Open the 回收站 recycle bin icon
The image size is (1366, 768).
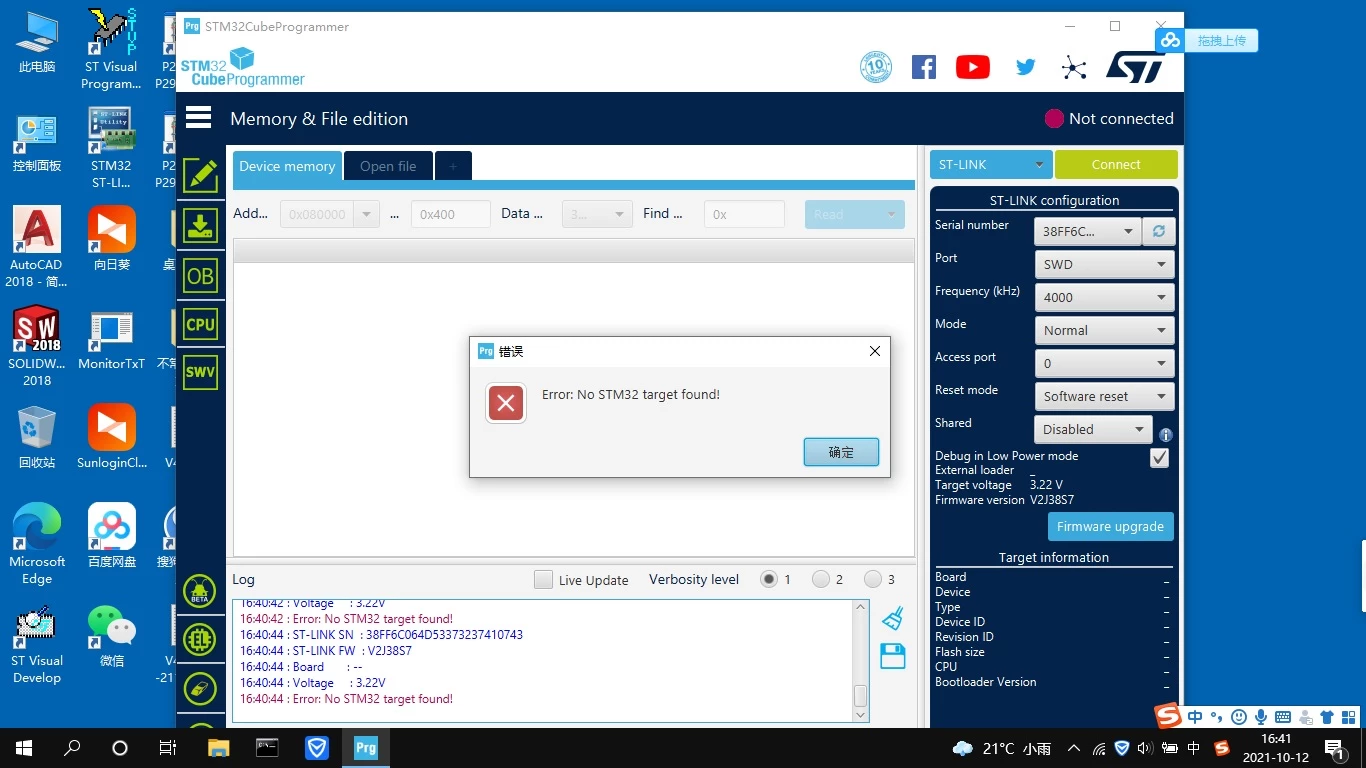click(37, 437)
